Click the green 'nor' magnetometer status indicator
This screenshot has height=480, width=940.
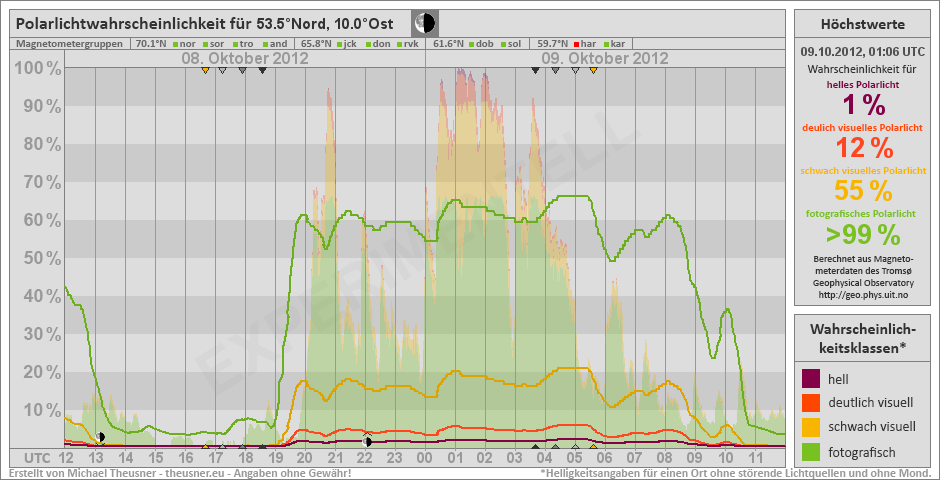coord(175,44)
